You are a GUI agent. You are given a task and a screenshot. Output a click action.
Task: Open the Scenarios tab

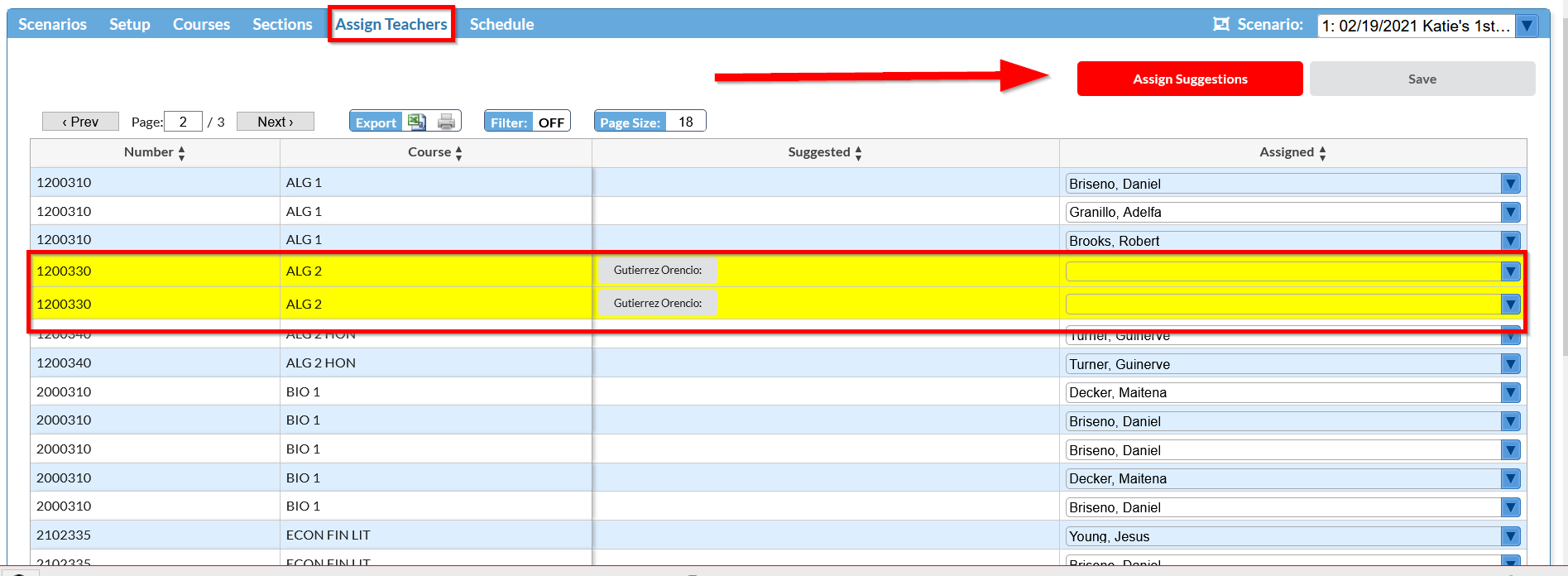52,24
